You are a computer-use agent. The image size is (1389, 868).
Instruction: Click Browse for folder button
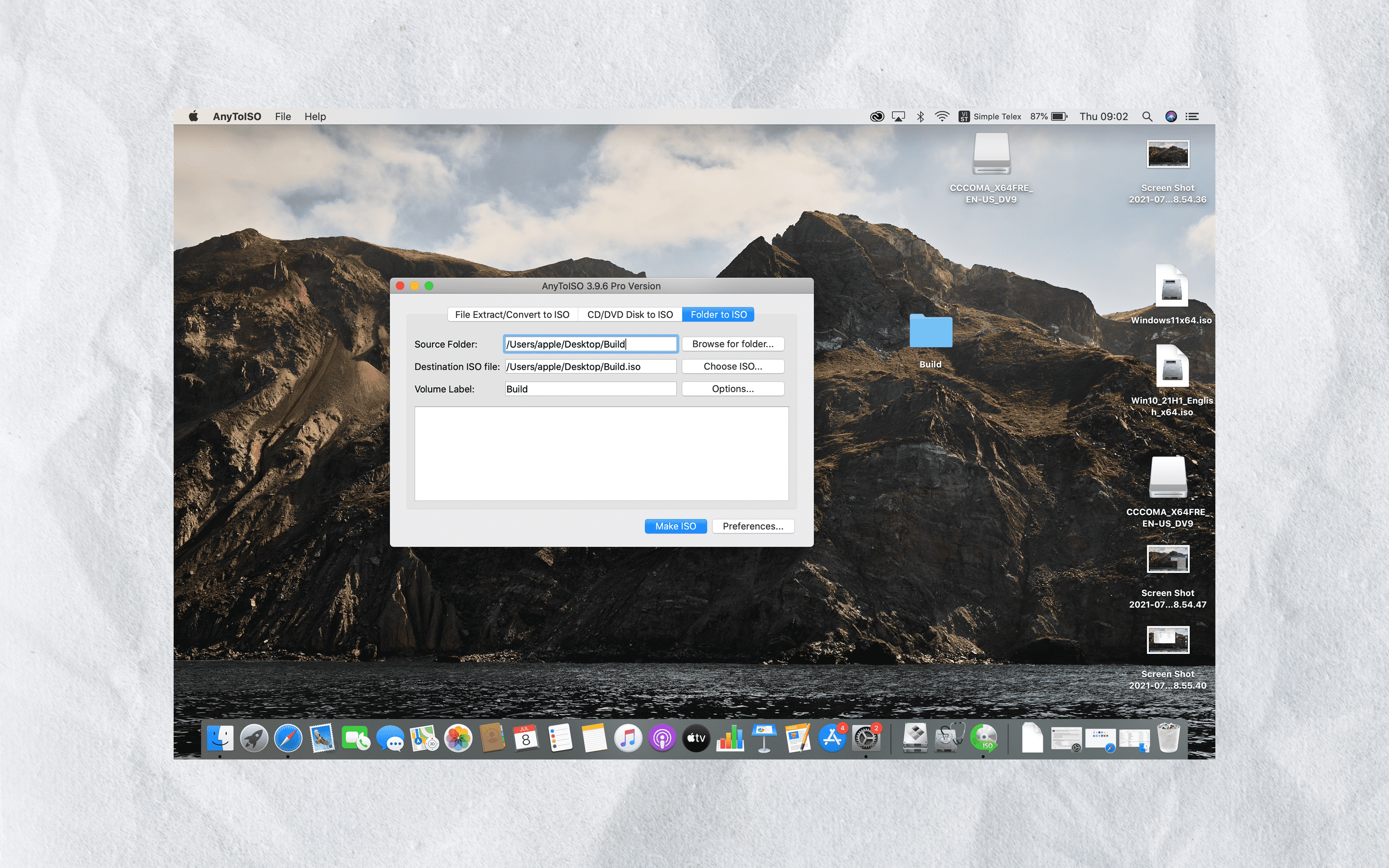coord(733,343)
